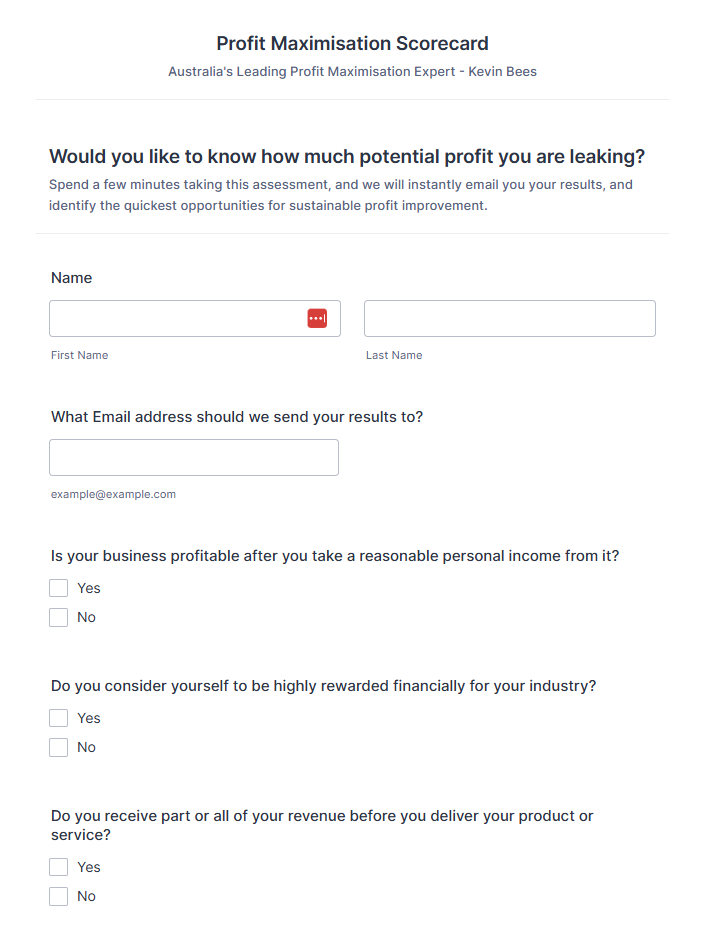Click into the Last Name input box

(x=509, y=318)
